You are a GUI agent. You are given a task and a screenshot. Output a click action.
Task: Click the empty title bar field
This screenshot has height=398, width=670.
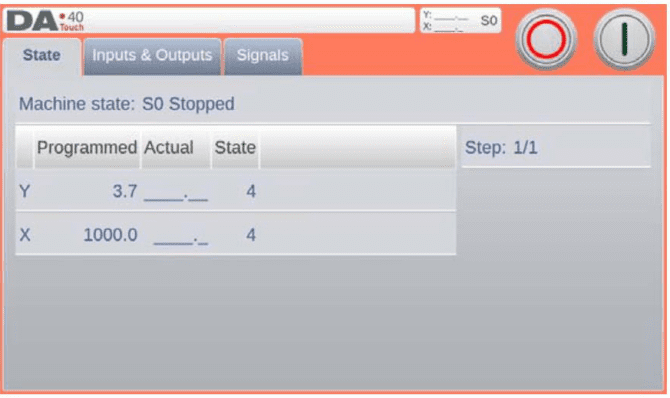250,20
